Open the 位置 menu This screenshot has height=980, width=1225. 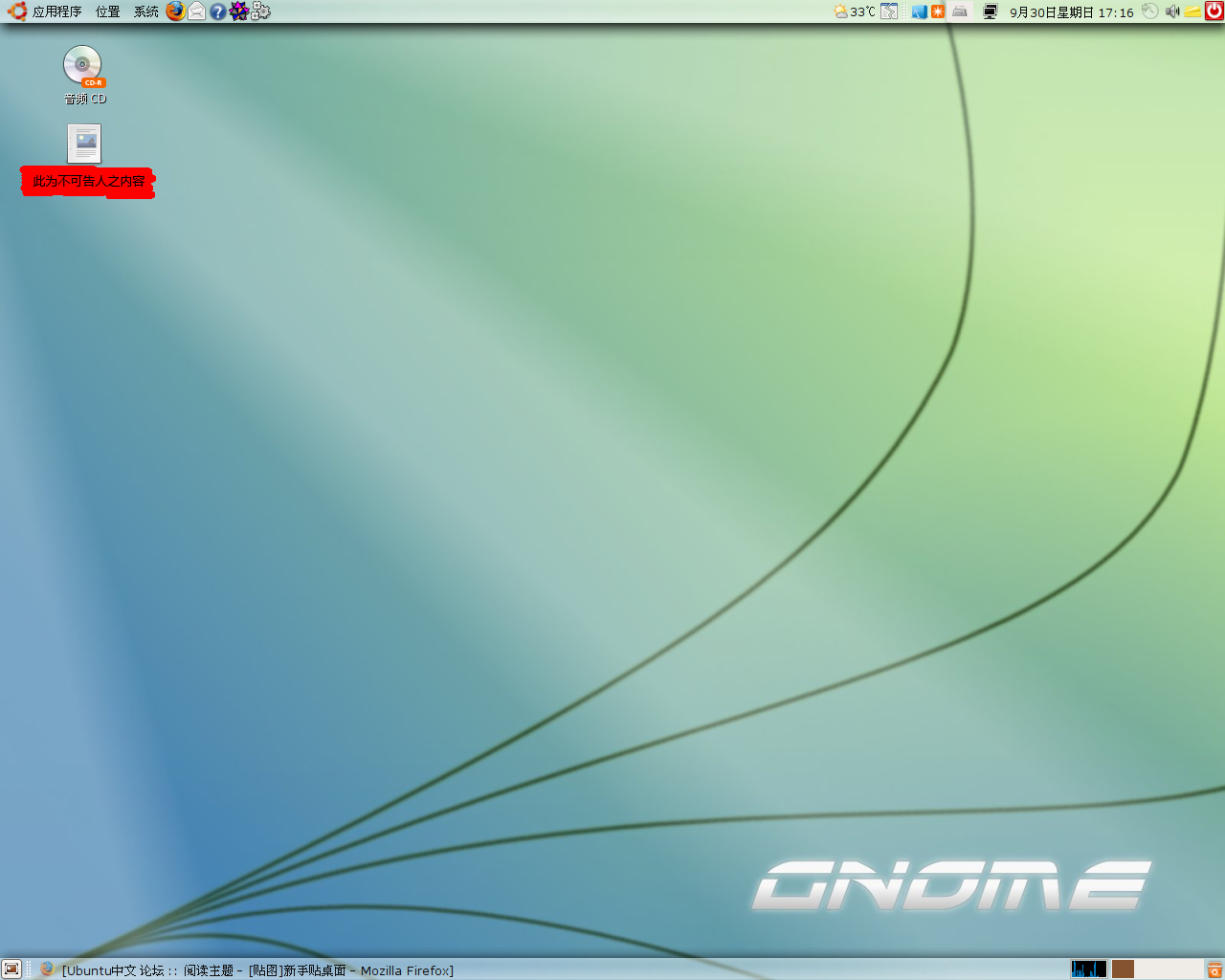click(x=108, y=11)
